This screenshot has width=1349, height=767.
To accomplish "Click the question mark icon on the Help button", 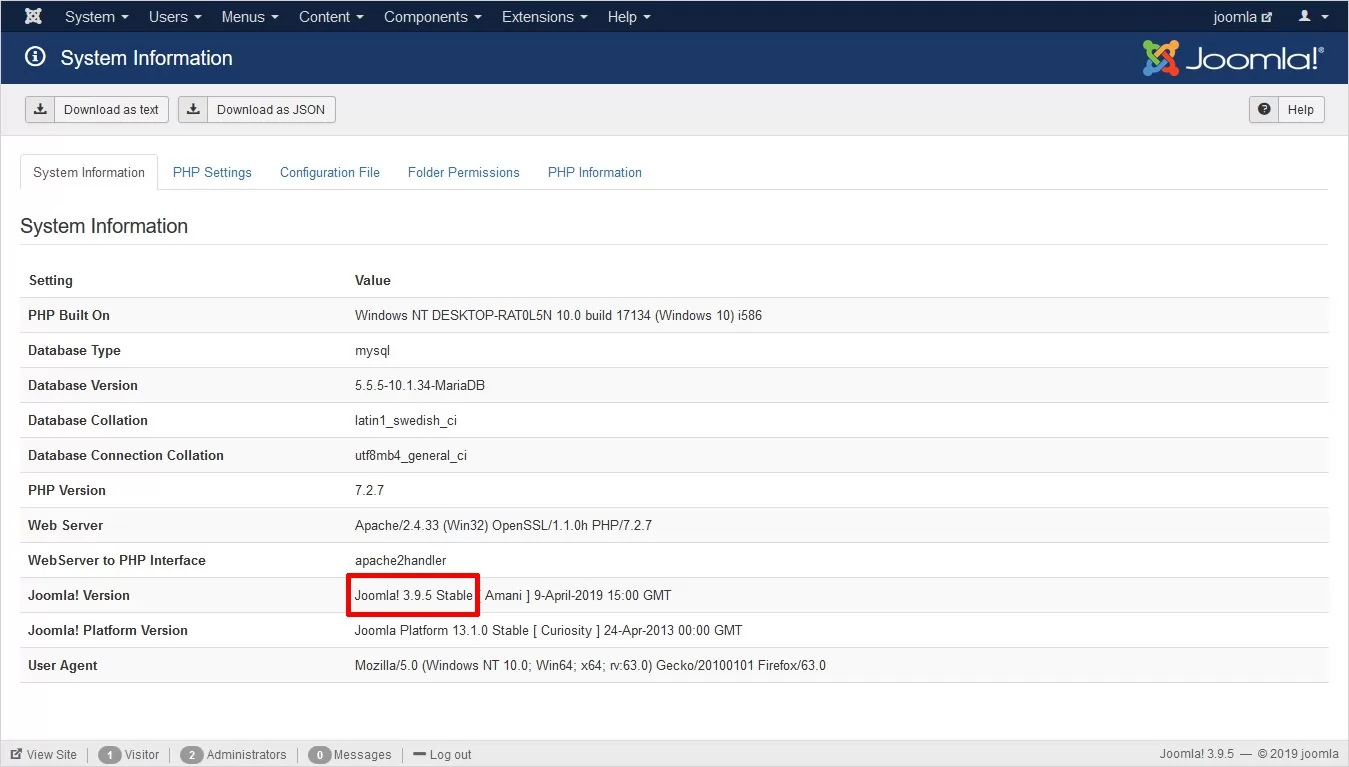I will pyautogui.click(x=1265, y=110).
